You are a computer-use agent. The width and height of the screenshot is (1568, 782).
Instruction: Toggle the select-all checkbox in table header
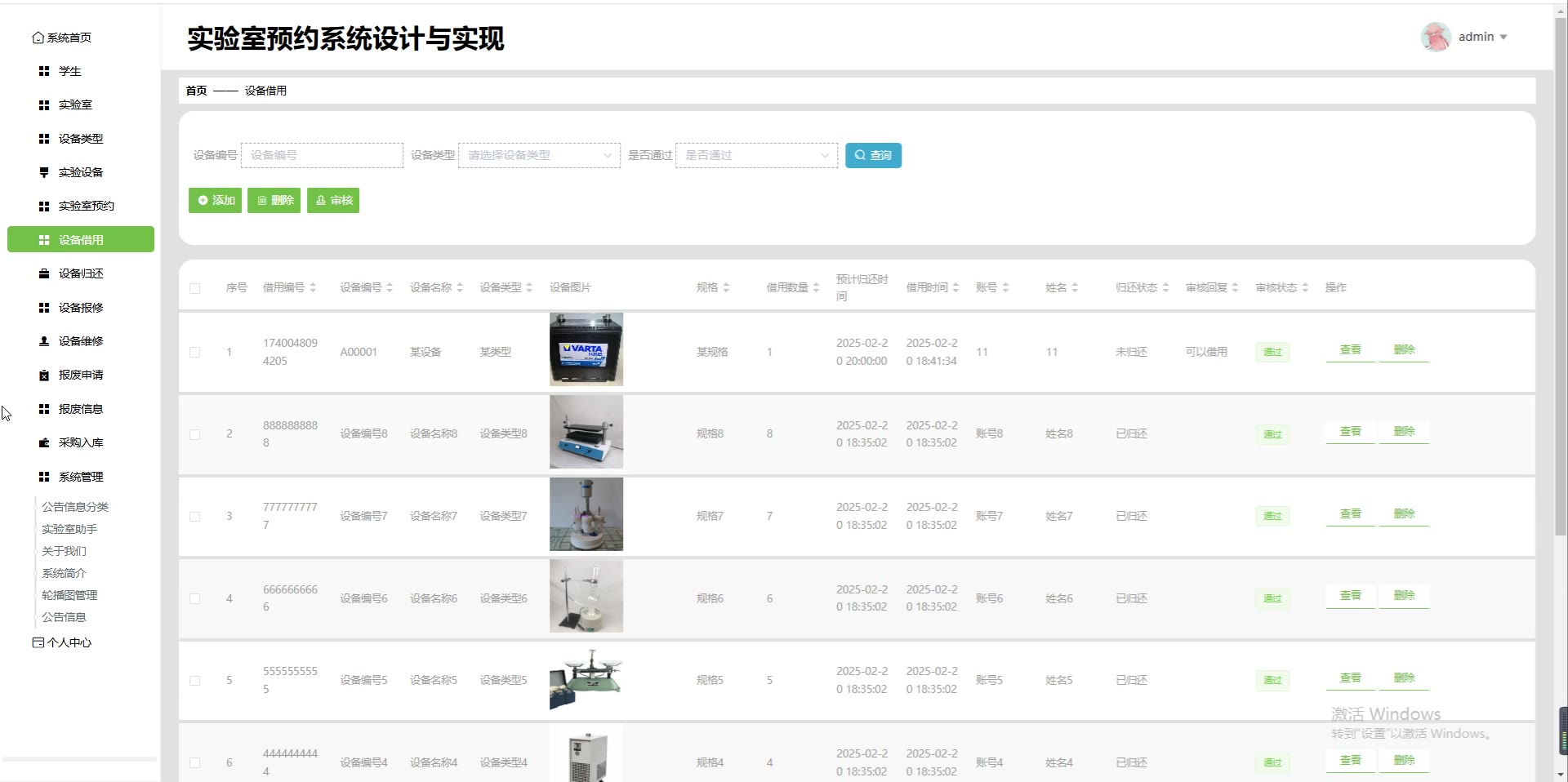pyautogui.click(x=194, y=288)
